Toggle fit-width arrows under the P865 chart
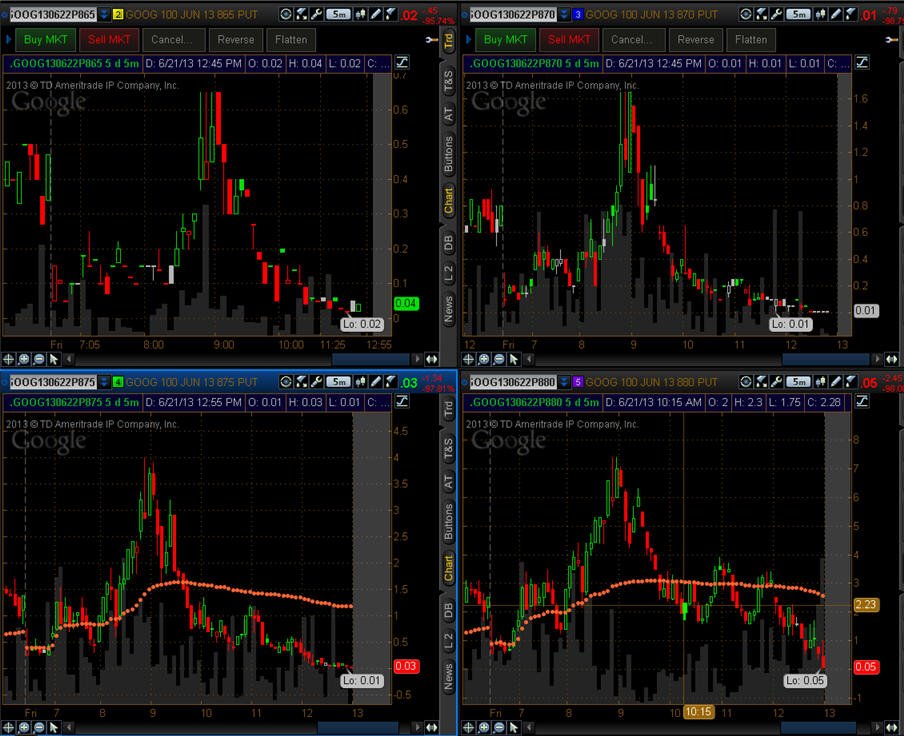 (x=431, y=359)
